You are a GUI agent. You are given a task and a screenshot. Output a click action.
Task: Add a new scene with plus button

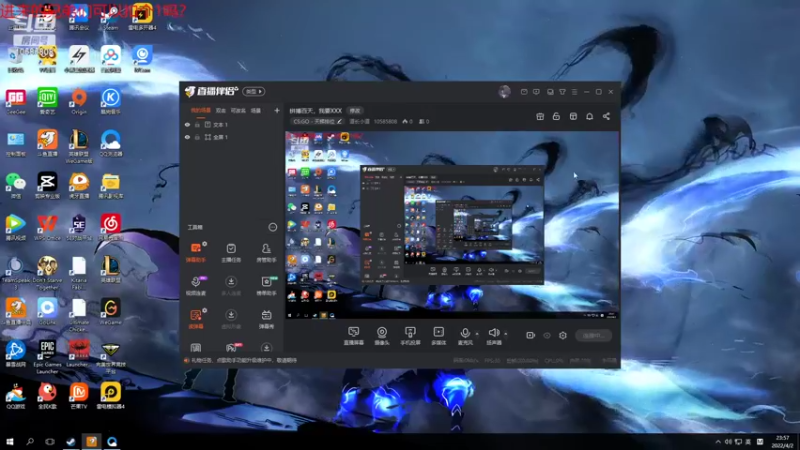tap(277, 110)
